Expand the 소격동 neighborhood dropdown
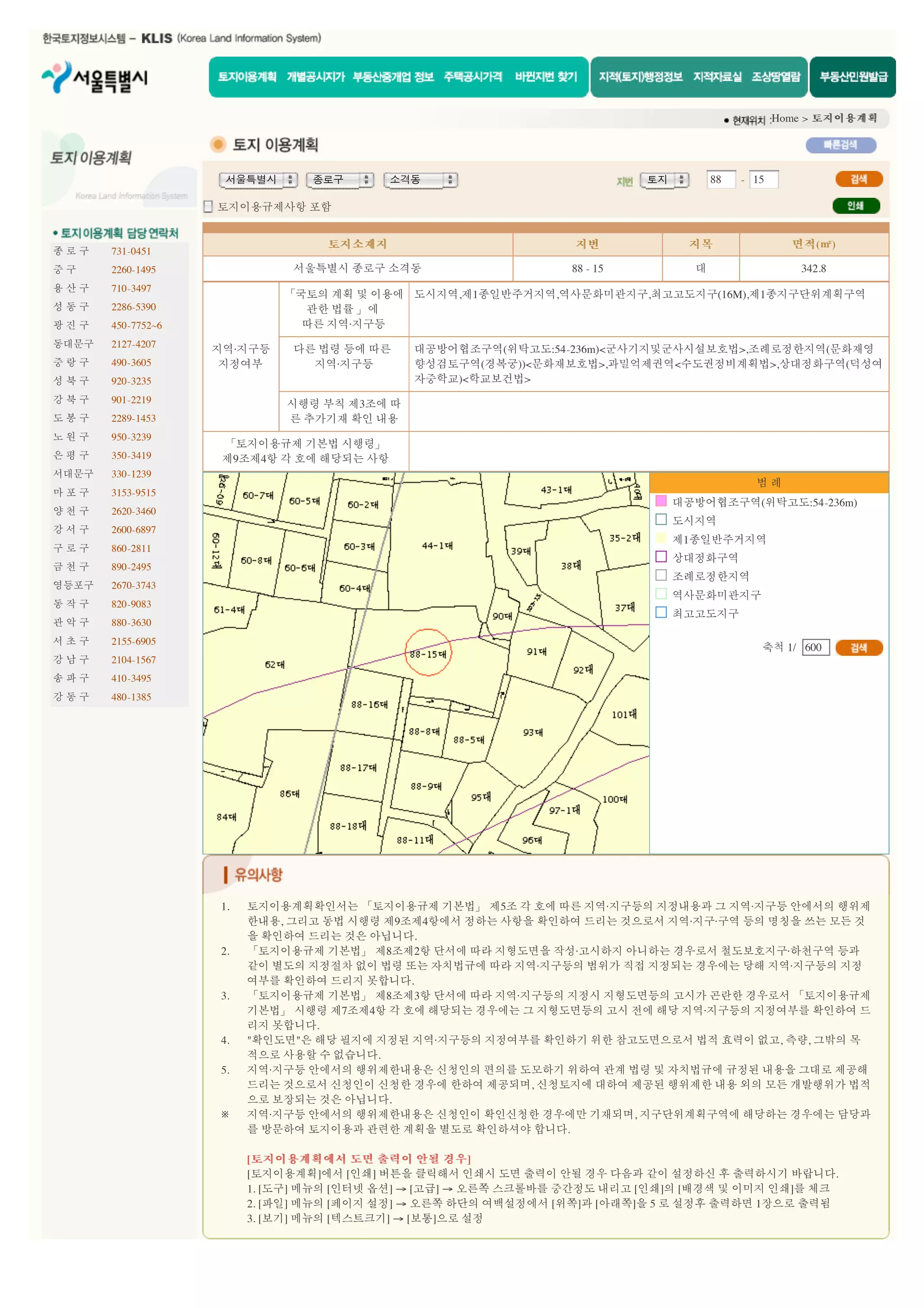924x1308 pixels. 420,180
